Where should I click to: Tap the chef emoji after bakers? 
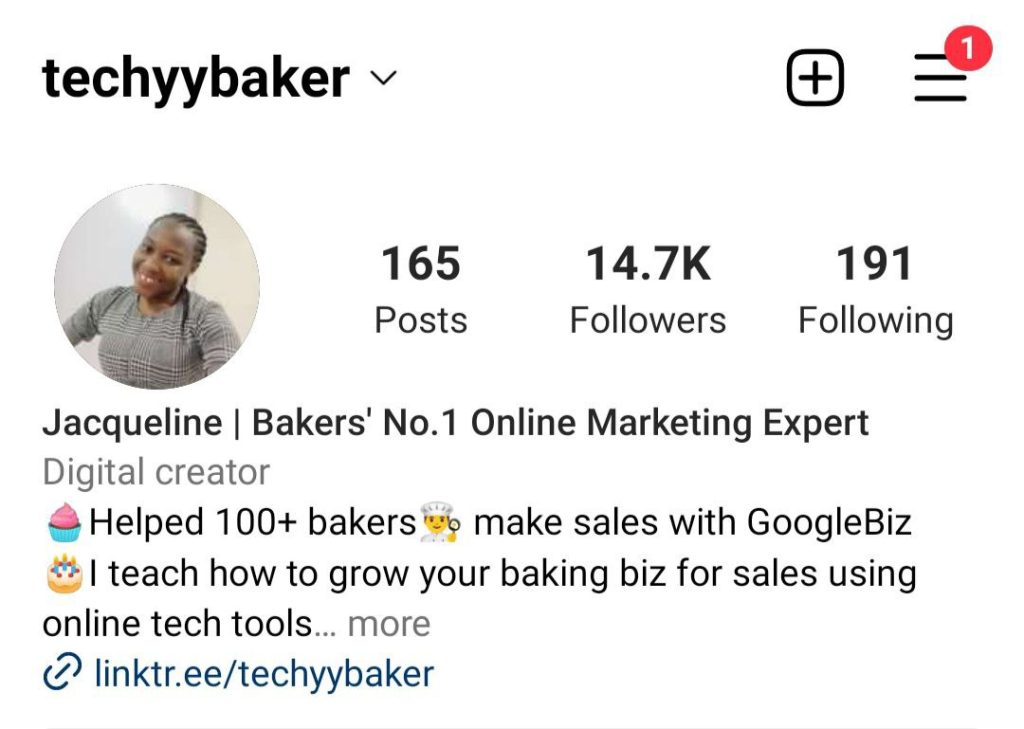coord(440,522)
